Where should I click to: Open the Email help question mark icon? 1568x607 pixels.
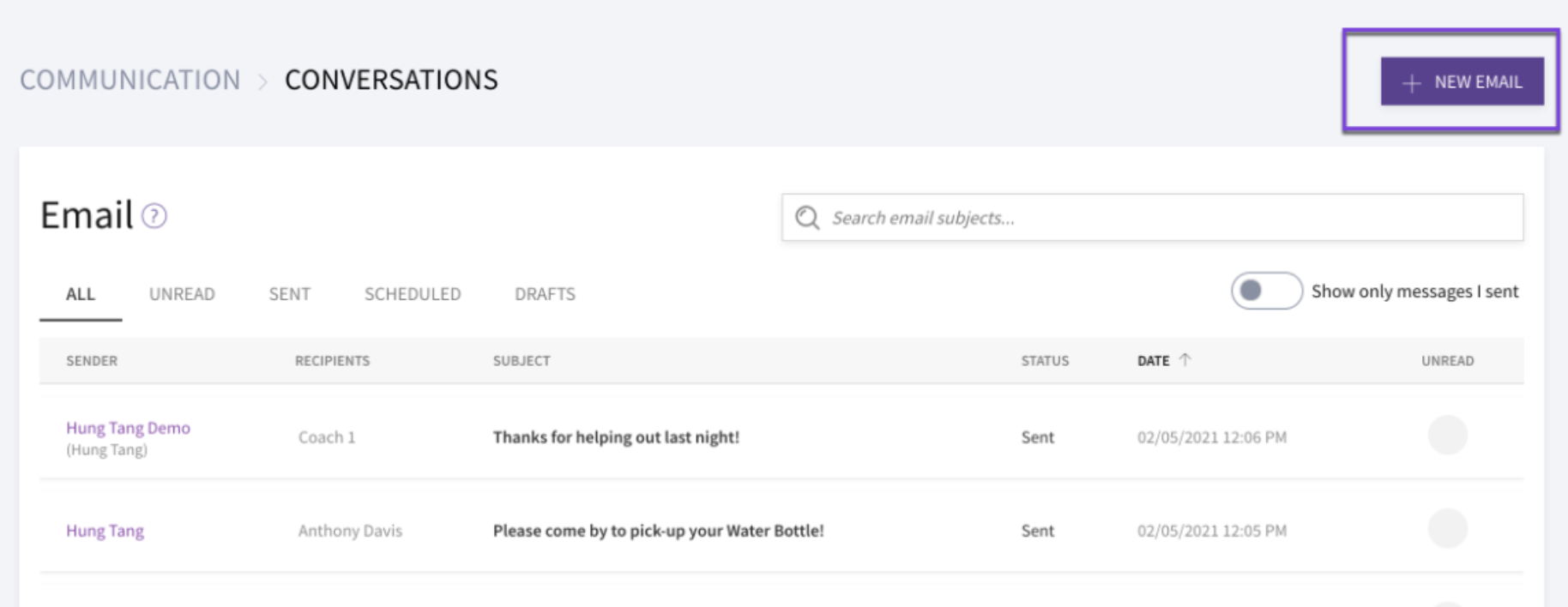pyautogui.click(x=154, y=216)
